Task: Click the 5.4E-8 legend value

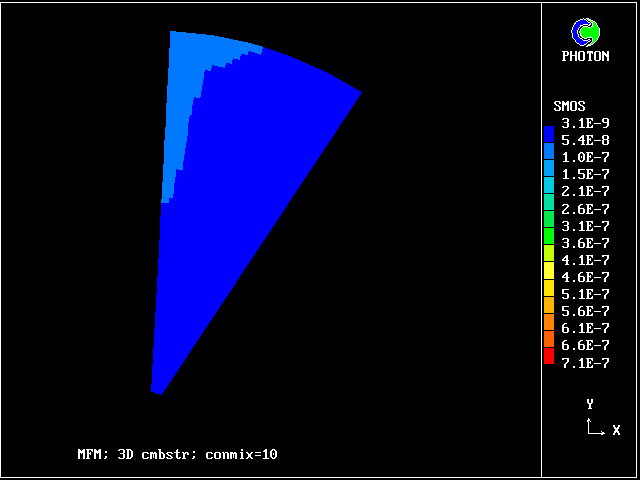Action: (585, 140)
